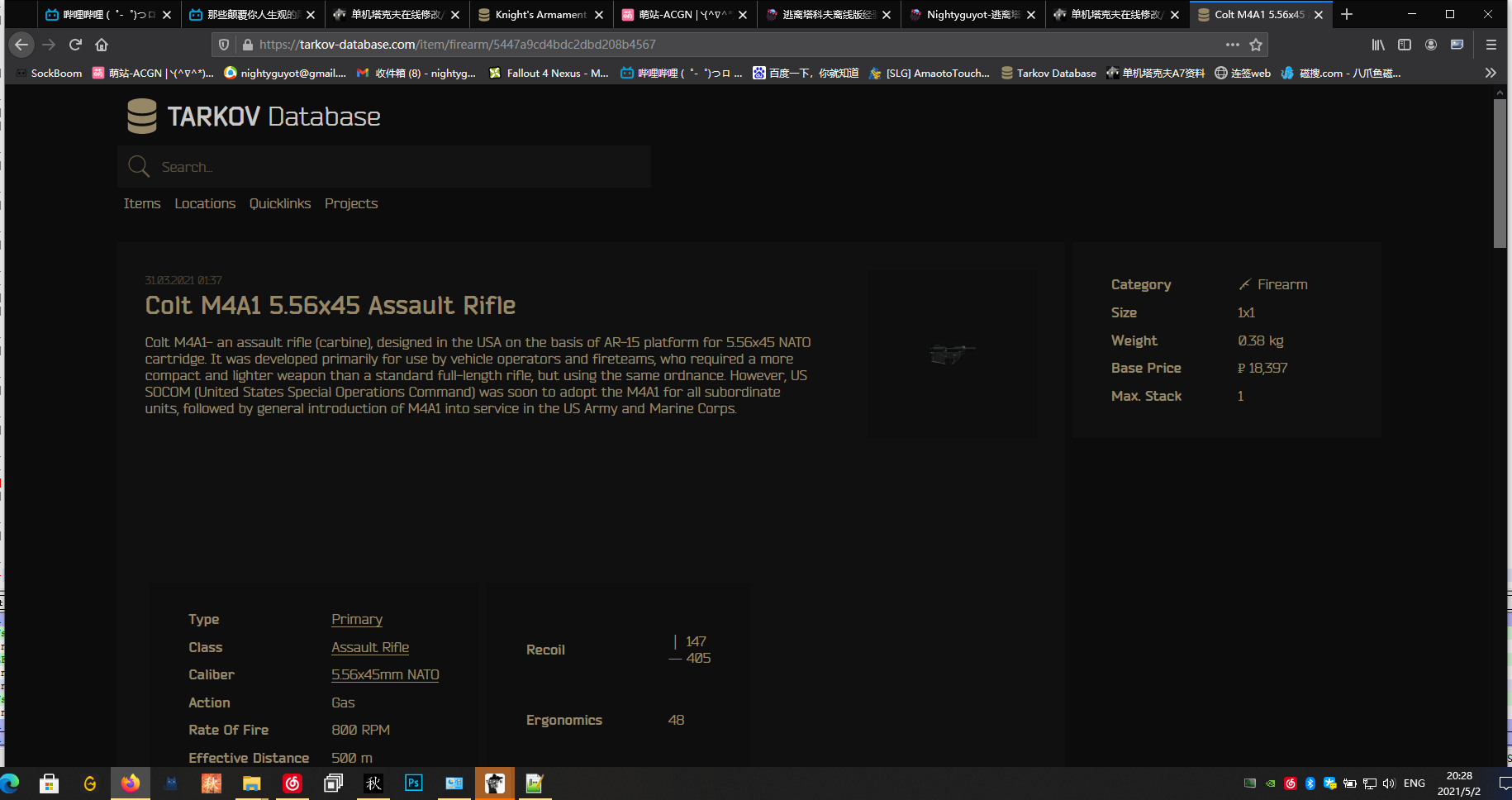Open File Explorer from the taskbar
The height and width of the screenshot is (800, 1512).
pos(252,783)
